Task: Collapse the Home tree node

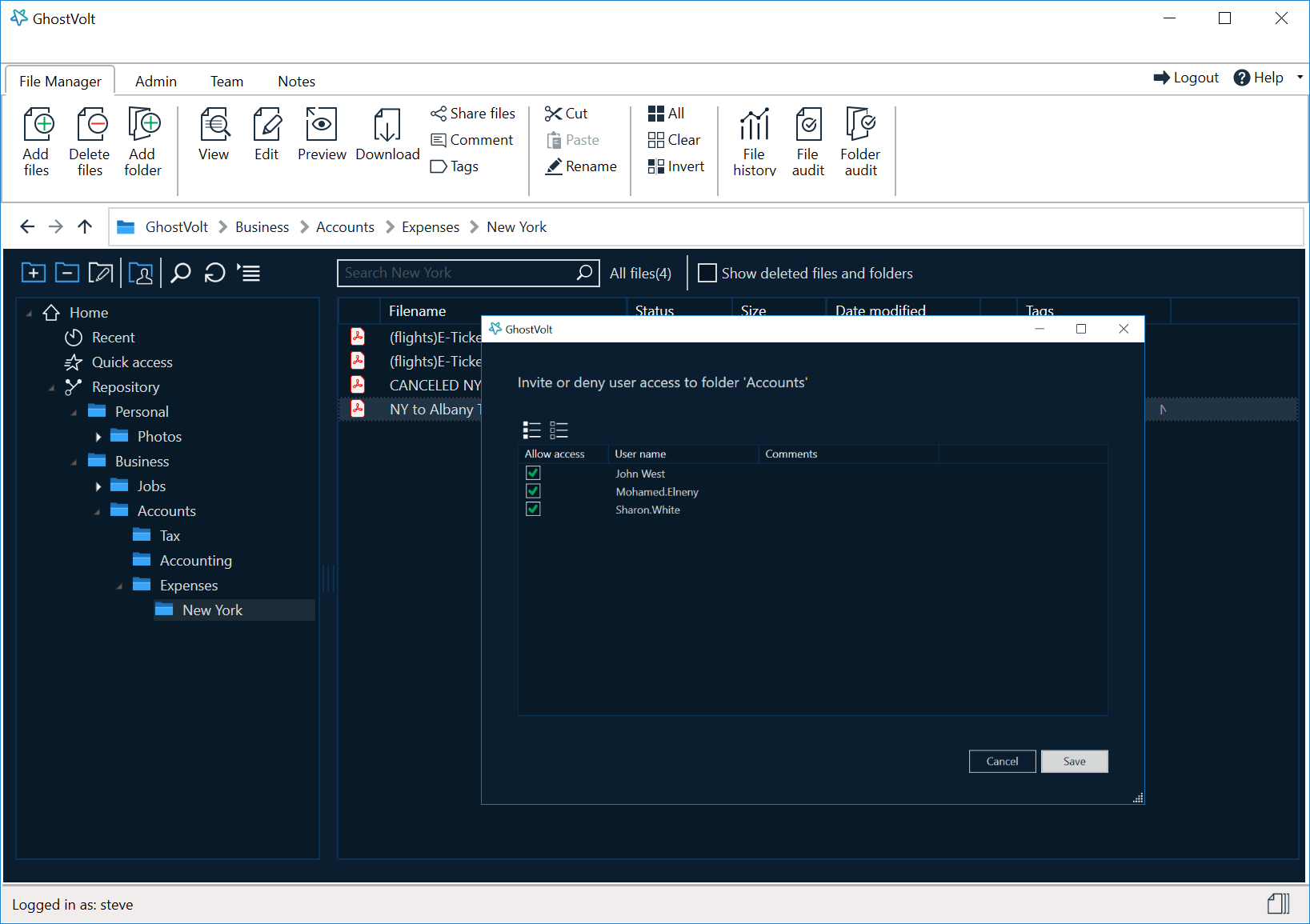Action: [x=29, y=313]
